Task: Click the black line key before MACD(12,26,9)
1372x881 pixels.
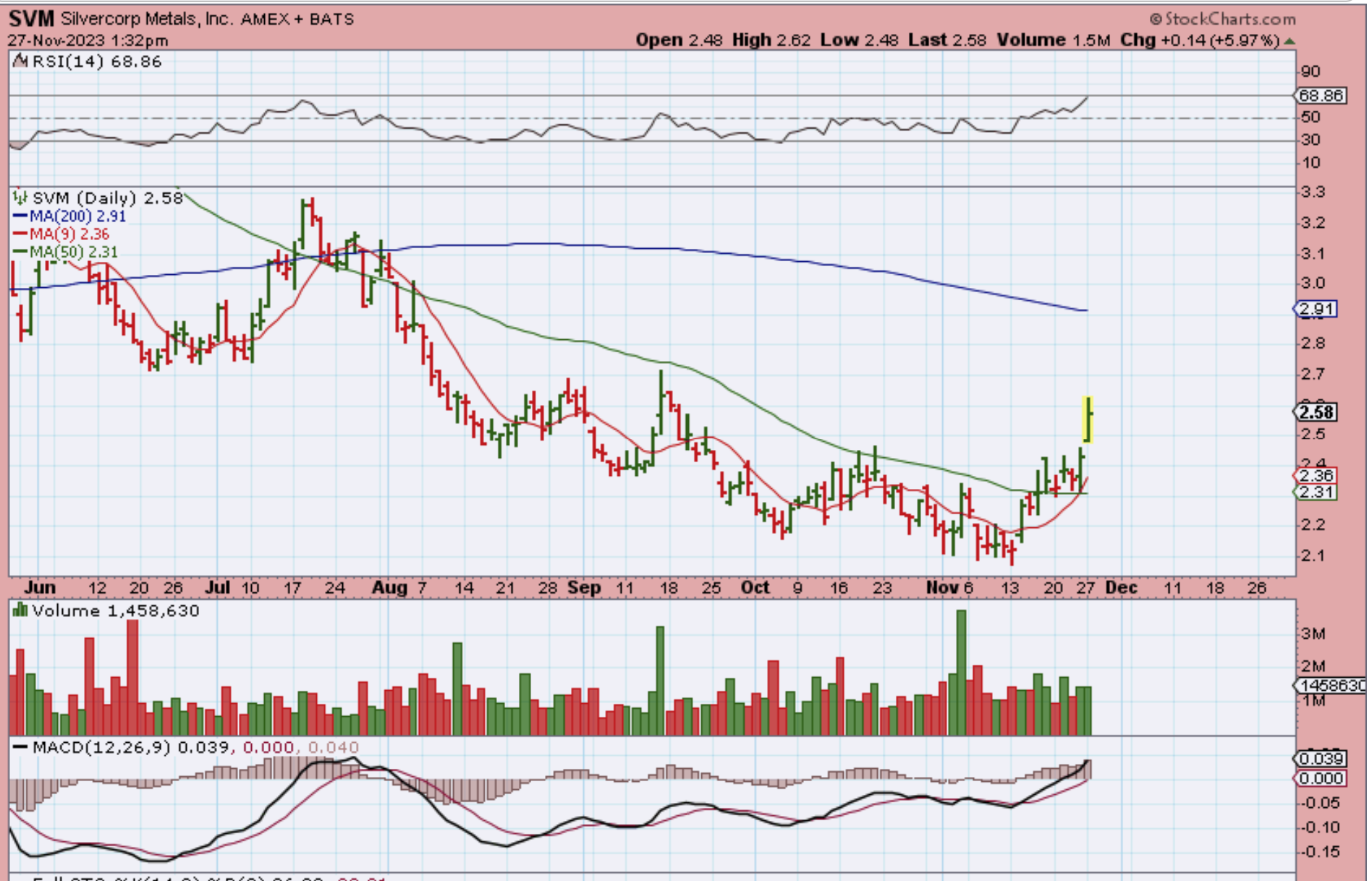Action: tap(21, 747)
